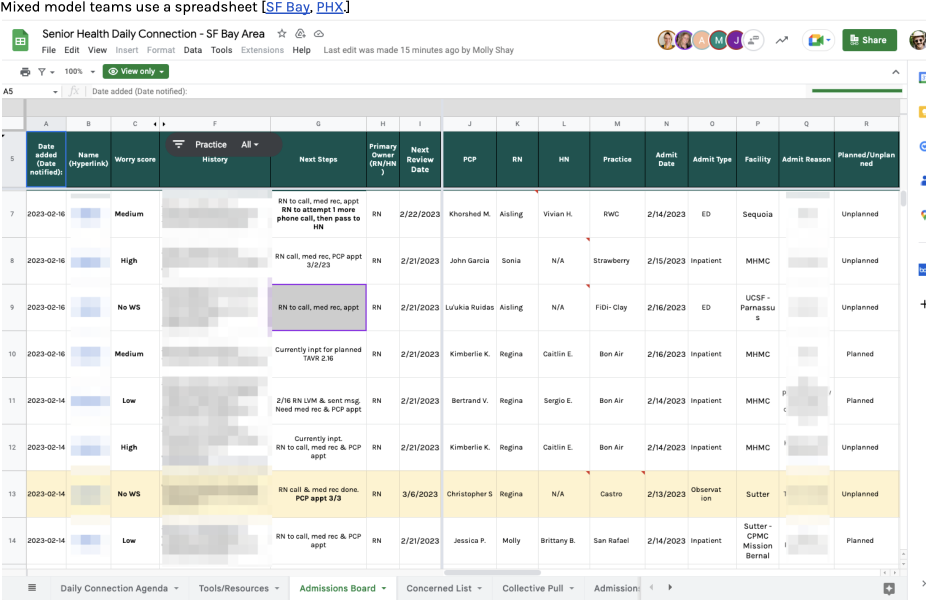Open the Practice slicer All dropdown
The width and height of the screenshot is (930, 600).
pyautogui.click(x=250, y=145)
